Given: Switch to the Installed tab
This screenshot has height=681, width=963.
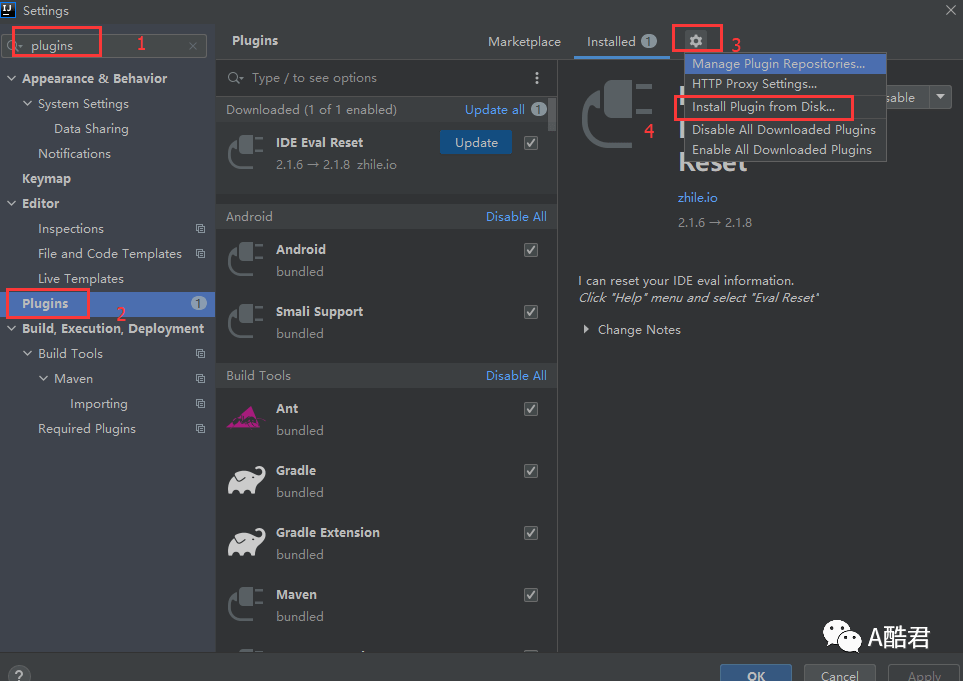Looking at the screenshot, I should tap(622, 42).
